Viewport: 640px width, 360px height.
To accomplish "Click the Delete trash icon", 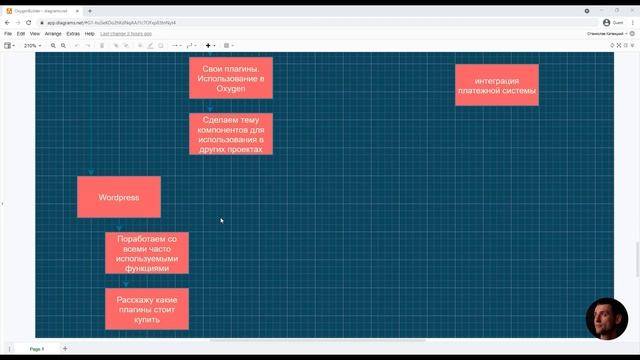I will click(102, 46).
